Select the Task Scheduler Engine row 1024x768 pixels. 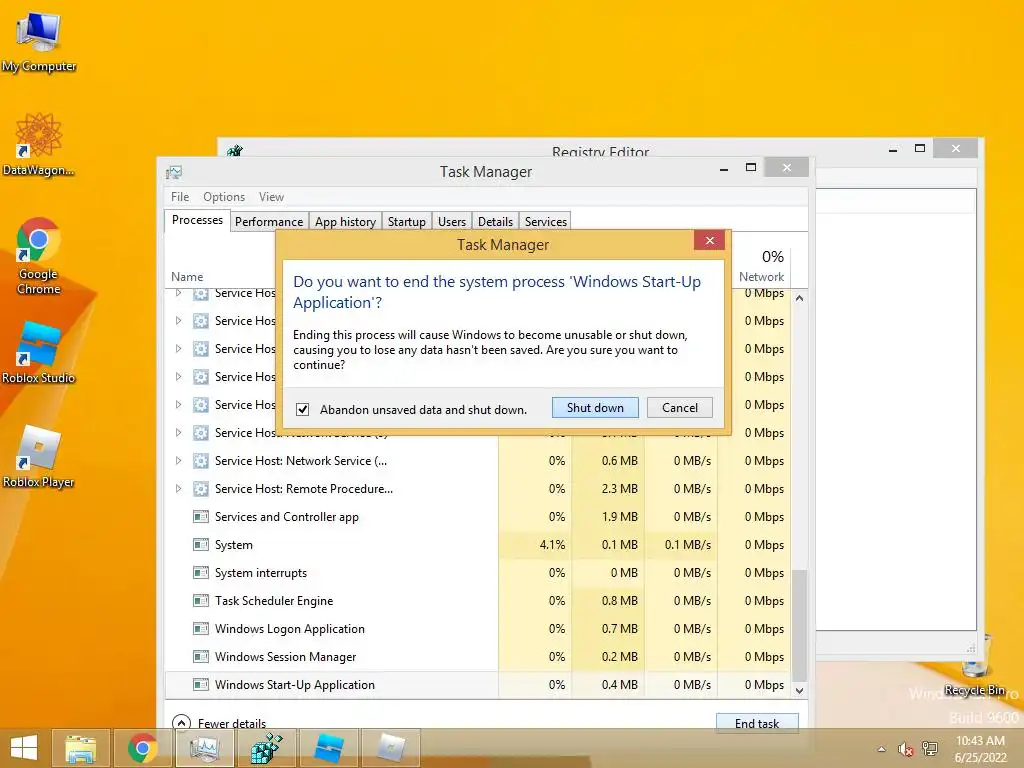[x=478, y=601]
